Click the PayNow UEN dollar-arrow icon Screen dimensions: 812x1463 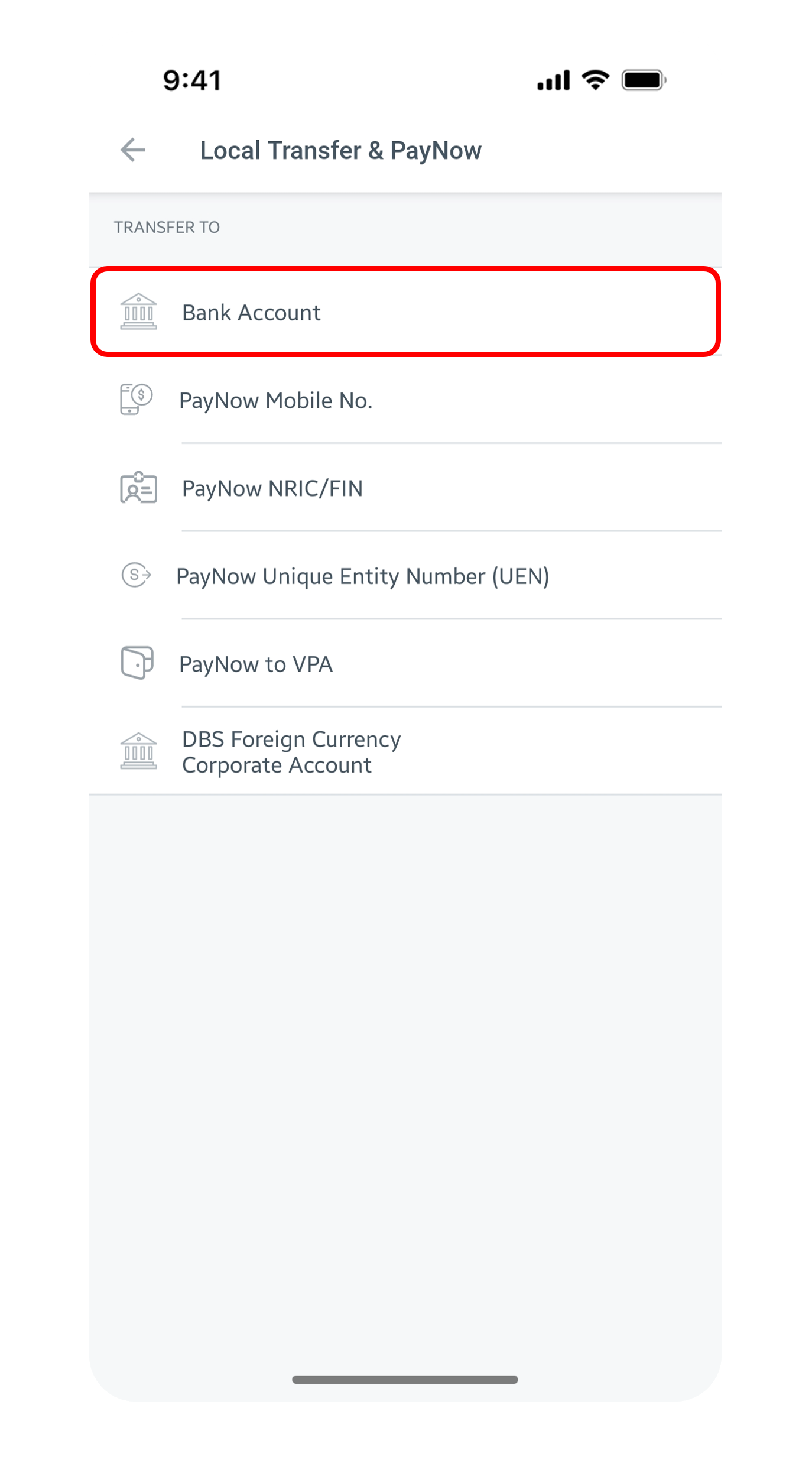(x=136, y=575)
